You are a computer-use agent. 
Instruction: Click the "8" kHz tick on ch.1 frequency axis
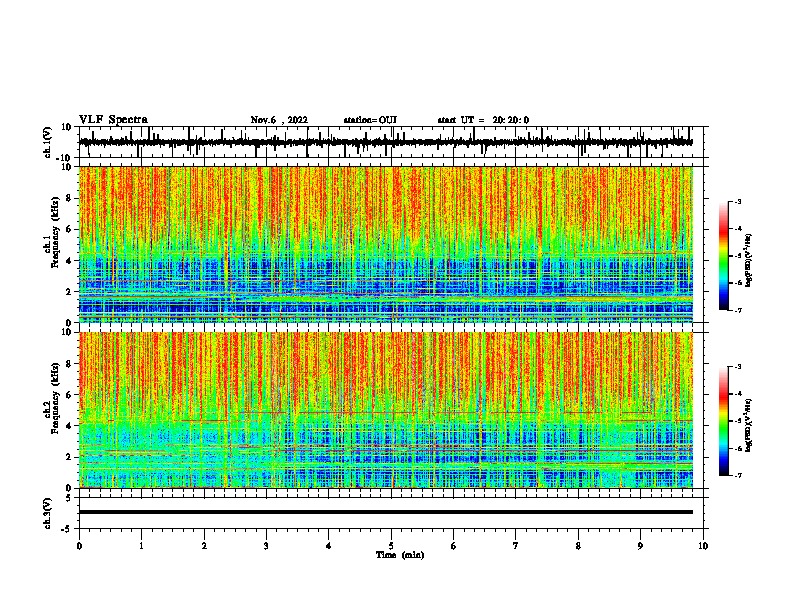coord(69,198)
